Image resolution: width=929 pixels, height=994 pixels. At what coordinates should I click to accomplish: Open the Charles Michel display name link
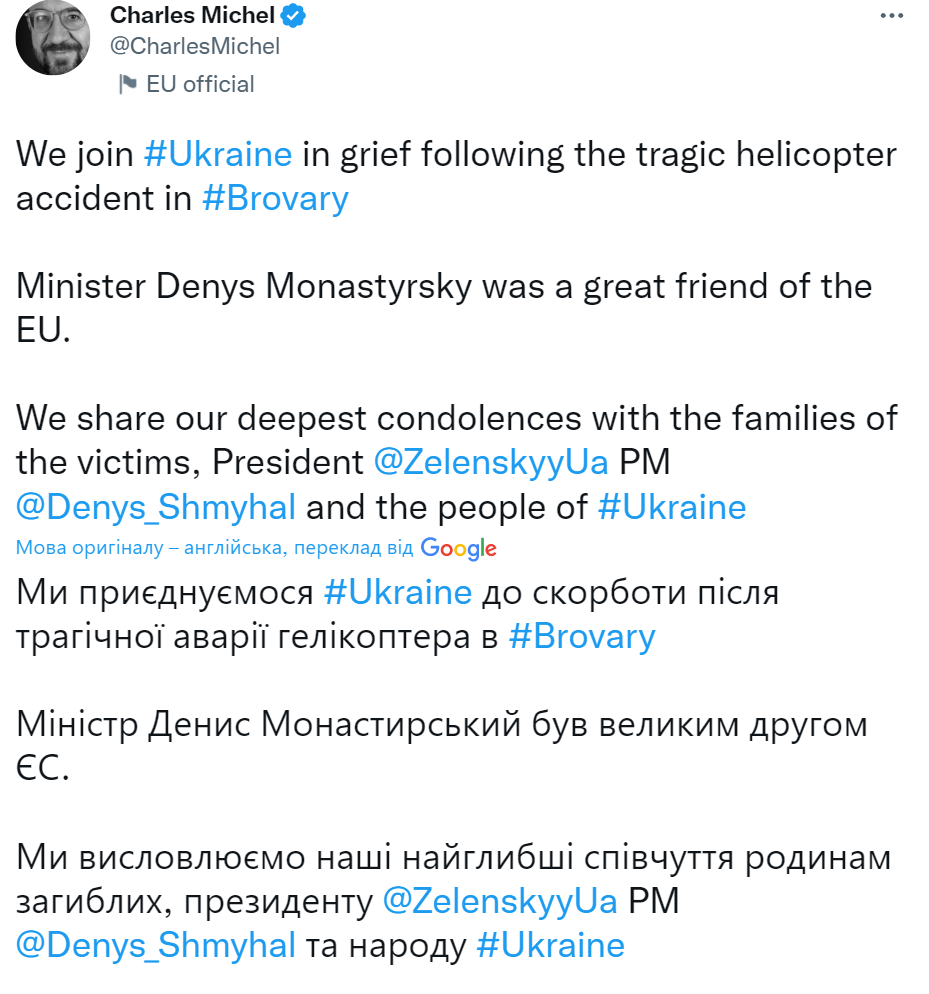click(x=193, y=16)
